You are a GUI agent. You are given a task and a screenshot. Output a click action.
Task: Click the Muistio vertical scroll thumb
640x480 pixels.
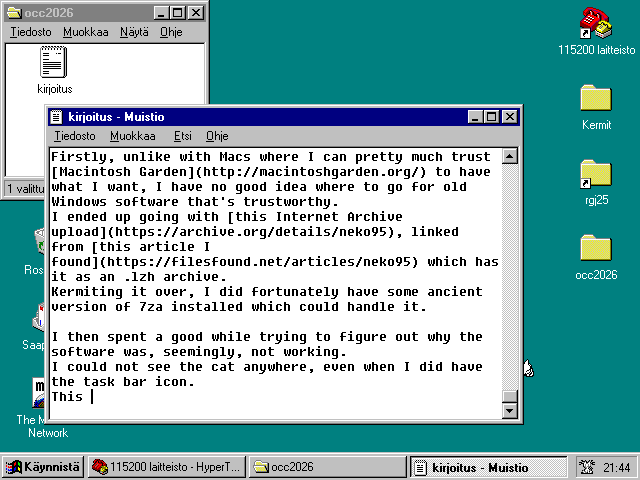510,396
